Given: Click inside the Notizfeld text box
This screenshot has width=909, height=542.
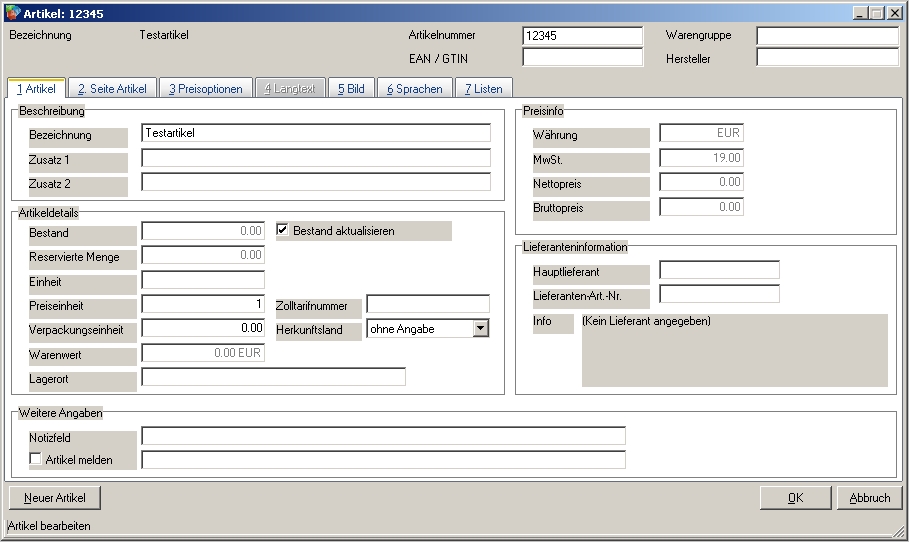Looking at the screenshot, I should click(x=383, y=436).
